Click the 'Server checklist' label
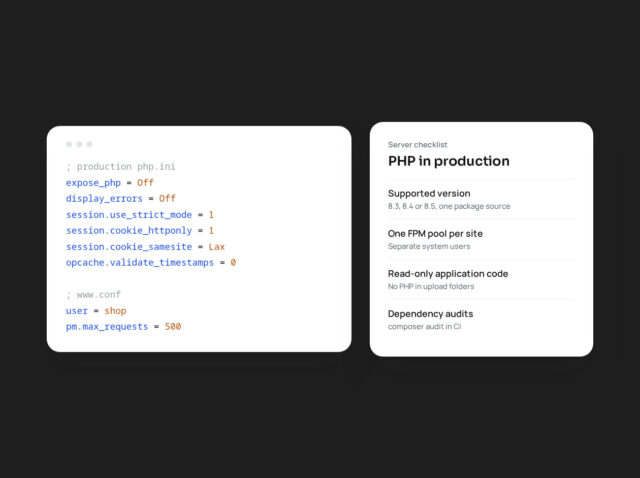Screen dimensions: 640x478 (x=418, y=145)
